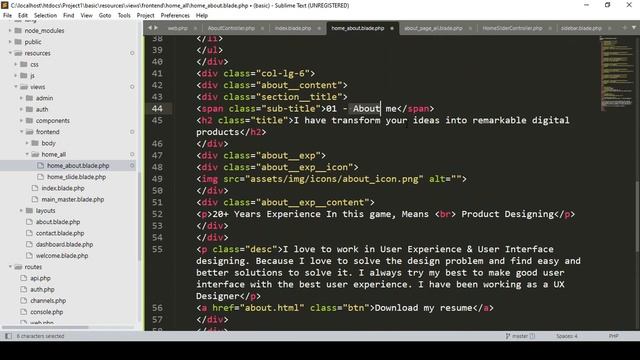Screen dimensions: 640x360
Task: Click git status marker beside views folder
Action: (132, 87)
